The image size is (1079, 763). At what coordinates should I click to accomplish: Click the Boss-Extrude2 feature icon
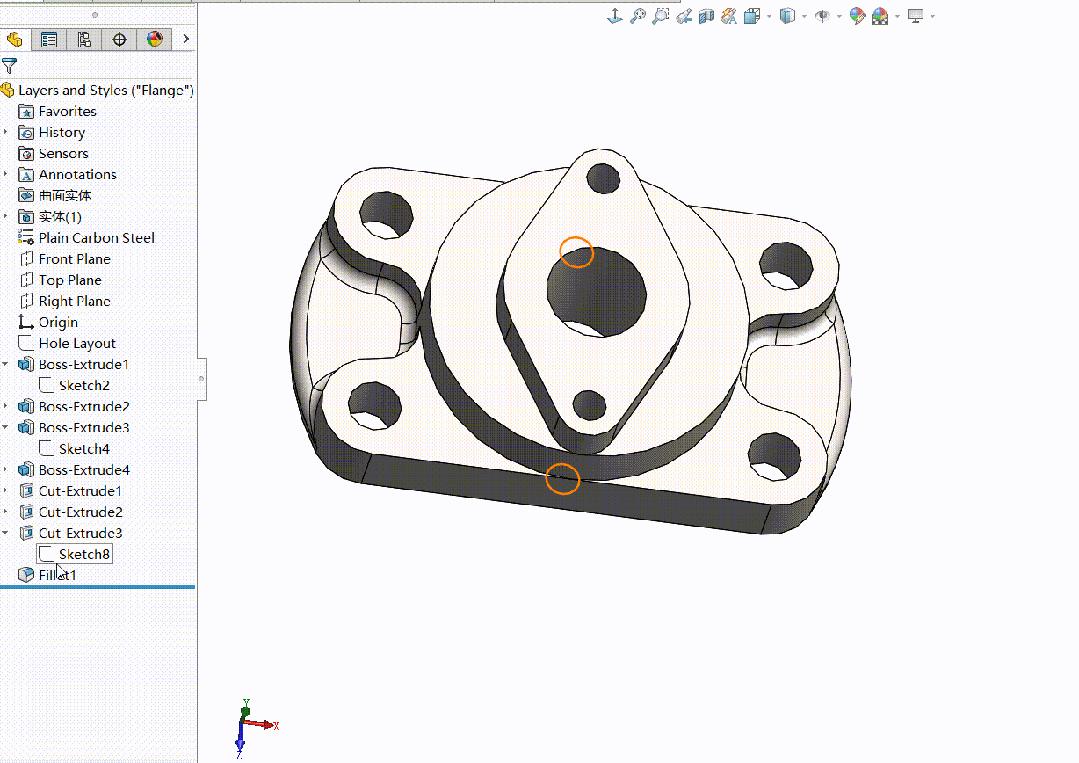pyautogui.click(x=26, y=407)
